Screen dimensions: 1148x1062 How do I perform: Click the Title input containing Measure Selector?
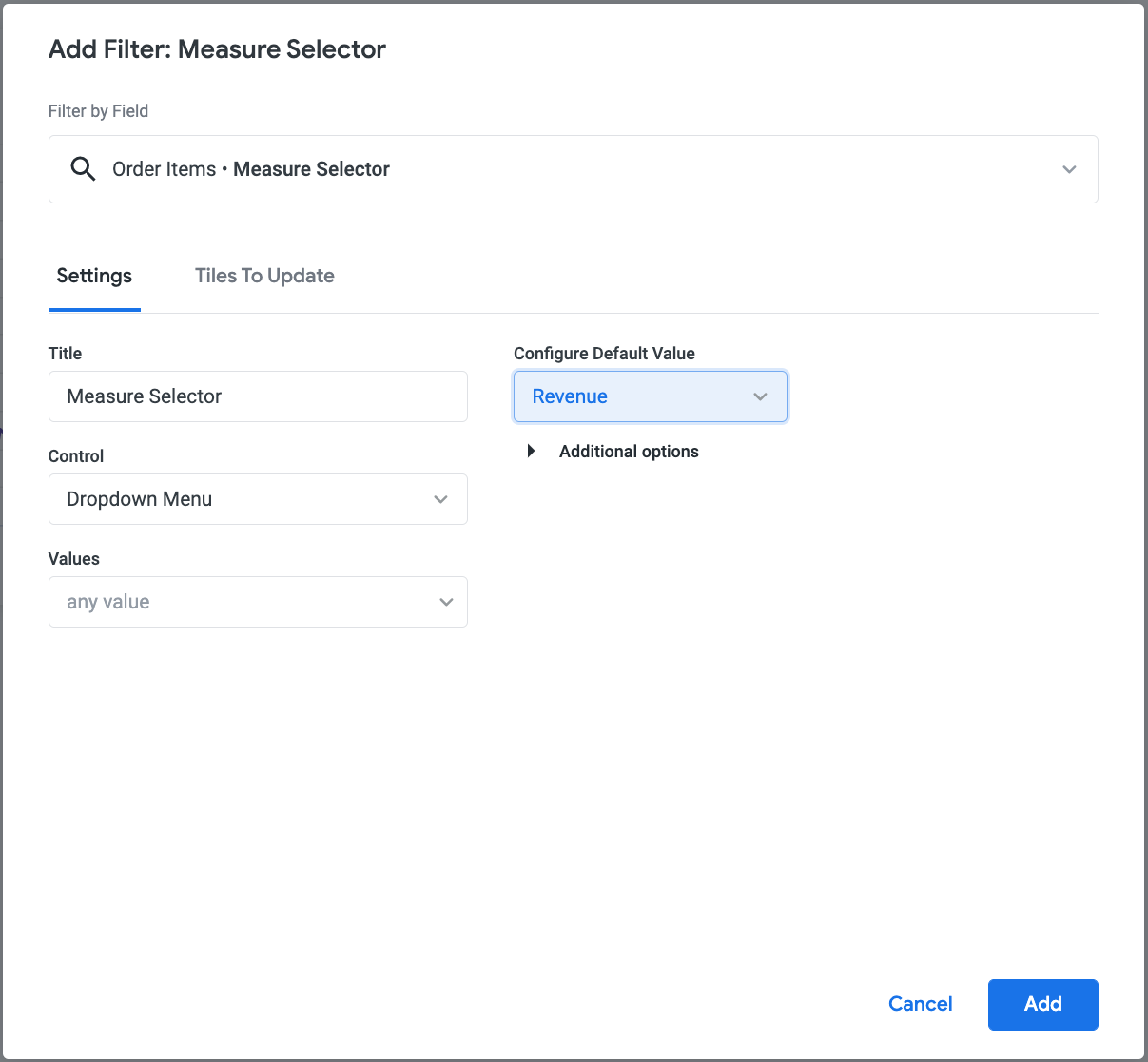pos(257,396)
